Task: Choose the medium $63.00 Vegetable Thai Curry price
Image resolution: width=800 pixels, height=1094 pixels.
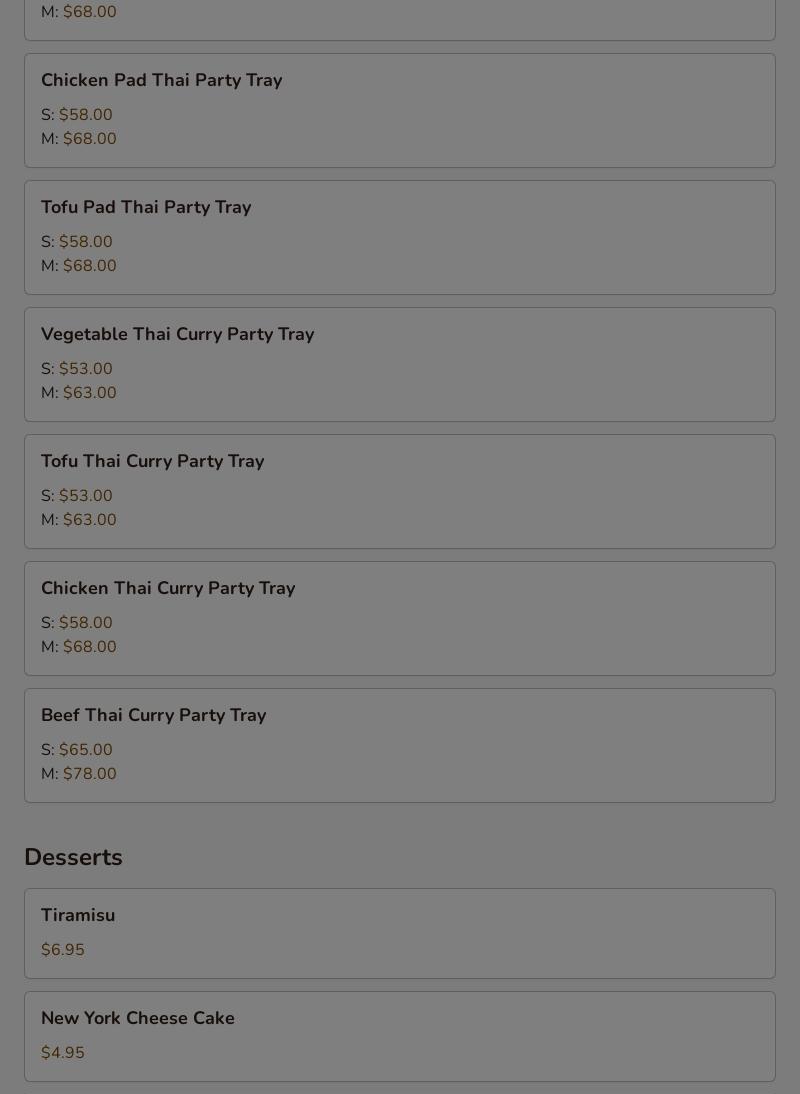Action: pyautogui.click(x=89, y=393)
